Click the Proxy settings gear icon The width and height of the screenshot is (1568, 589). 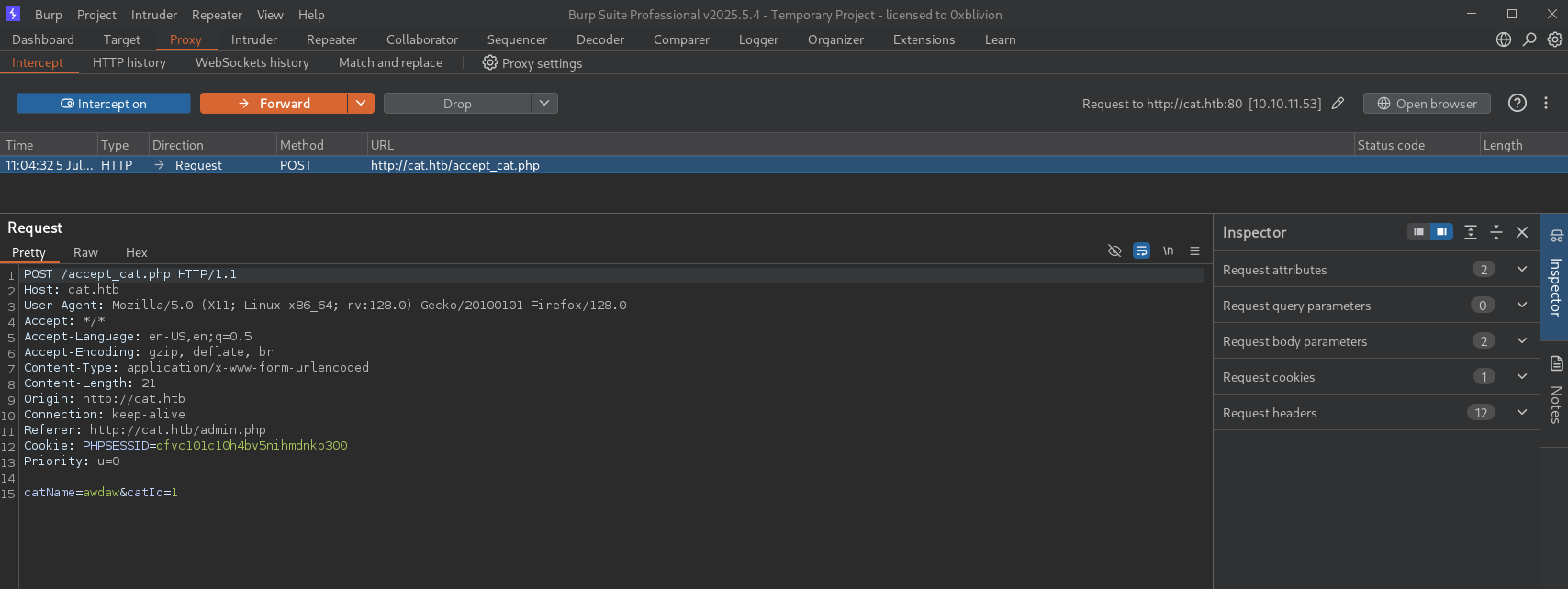pos(490,62)
